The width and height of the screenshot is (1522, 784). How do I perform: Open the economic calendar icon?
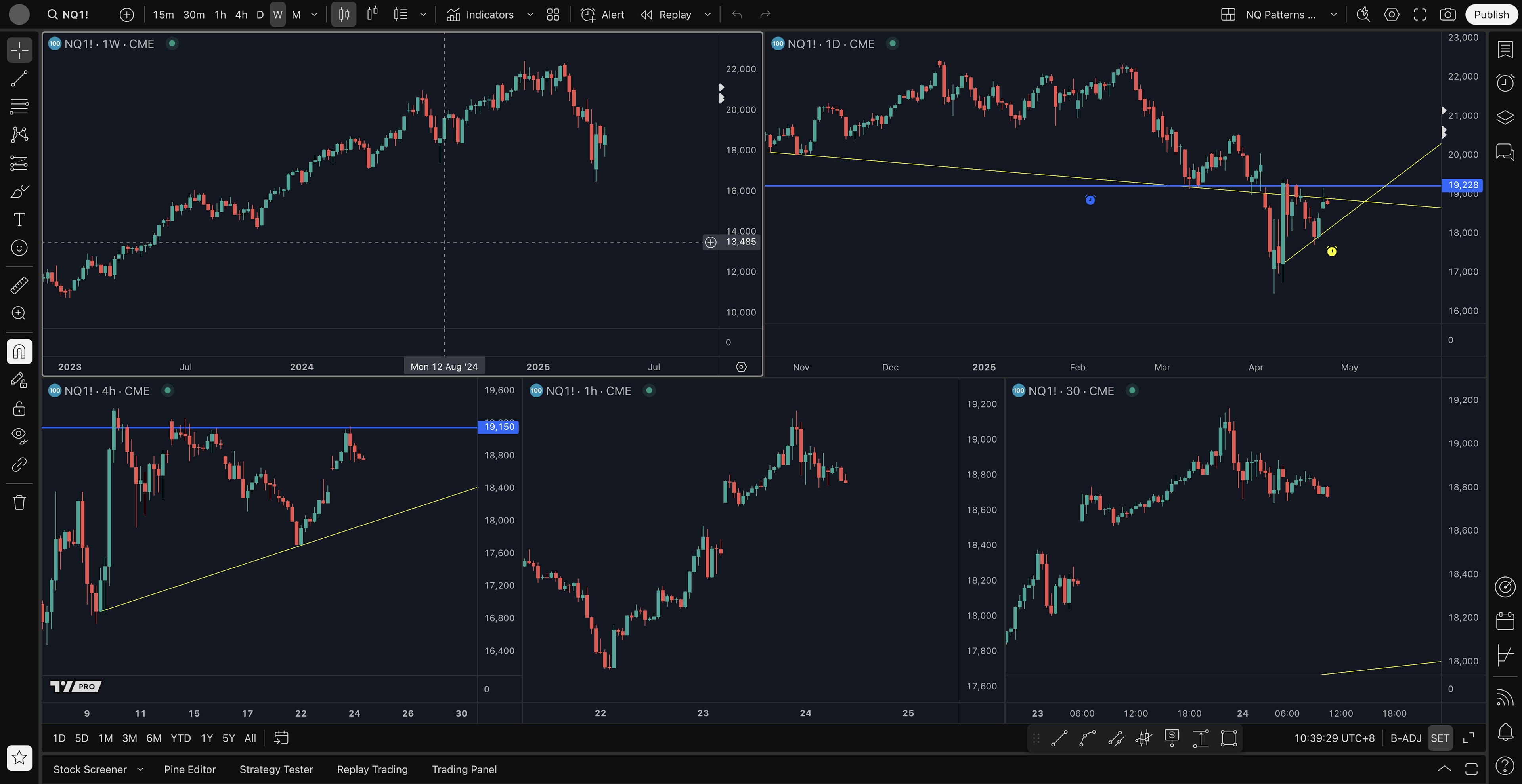point(1505,621)
